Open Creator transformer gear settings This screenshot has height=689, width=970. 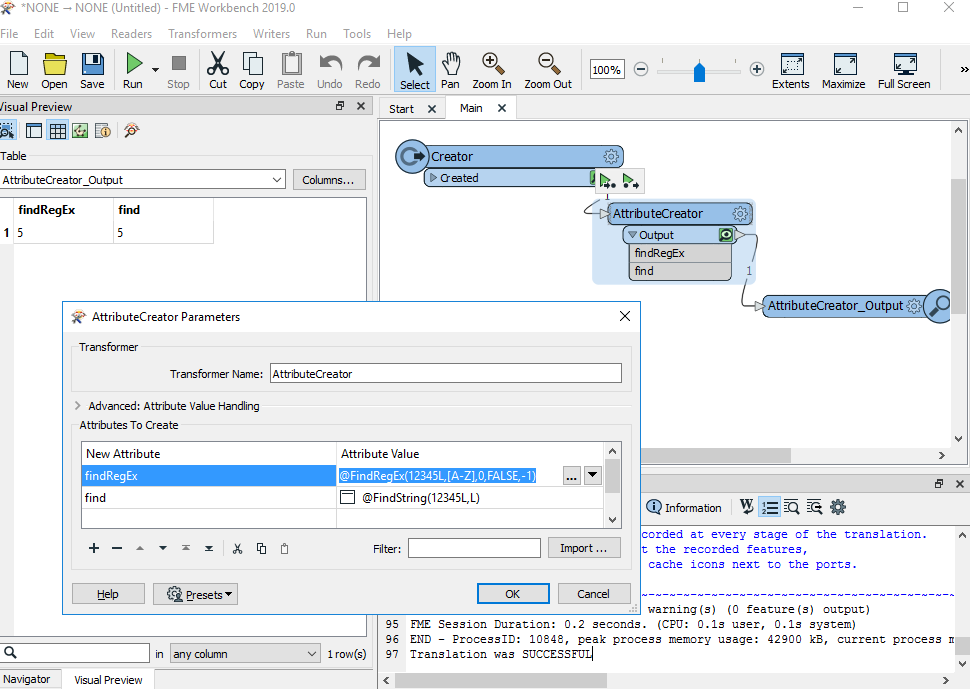point(611,156)
